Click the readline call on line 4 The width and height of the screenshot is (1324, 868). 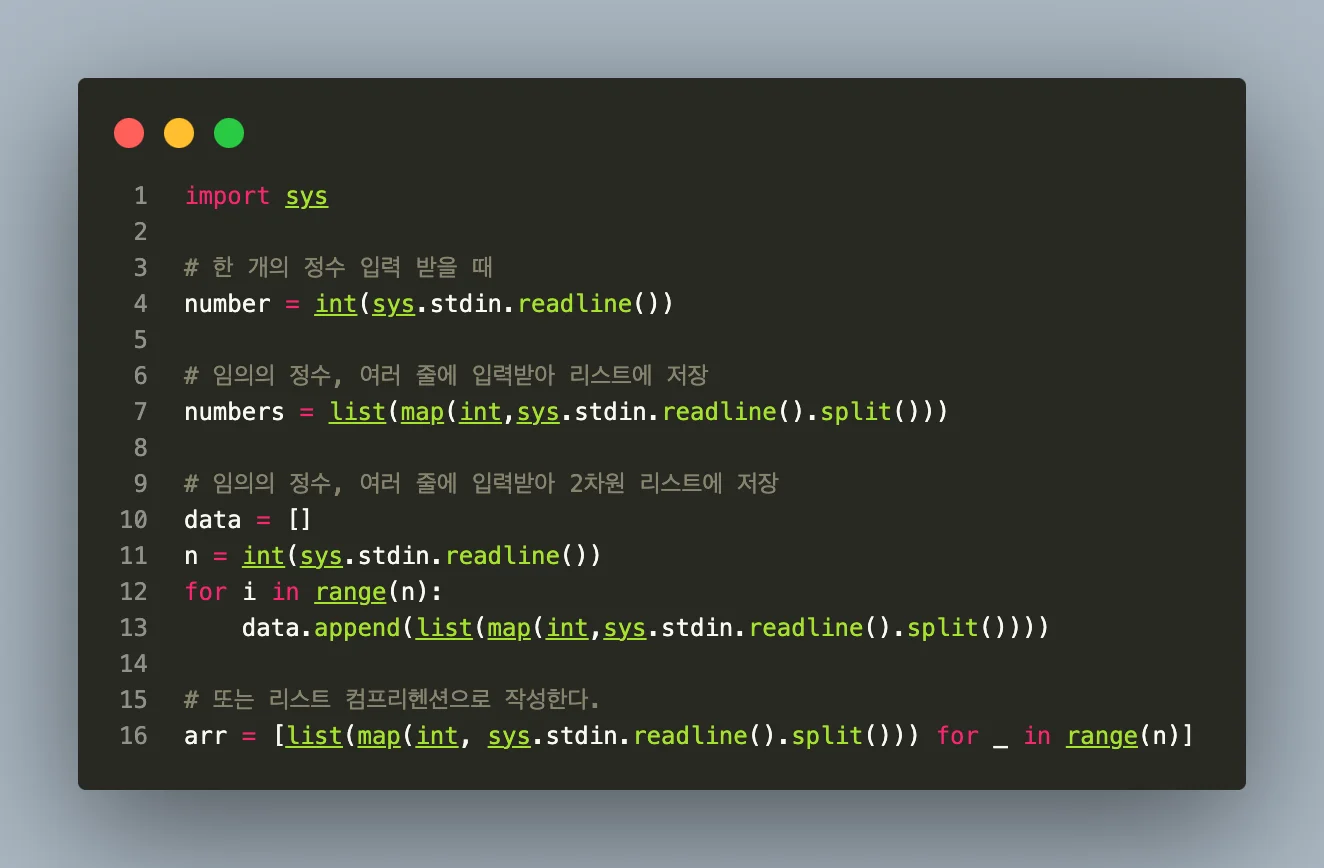tap(575, 303)
